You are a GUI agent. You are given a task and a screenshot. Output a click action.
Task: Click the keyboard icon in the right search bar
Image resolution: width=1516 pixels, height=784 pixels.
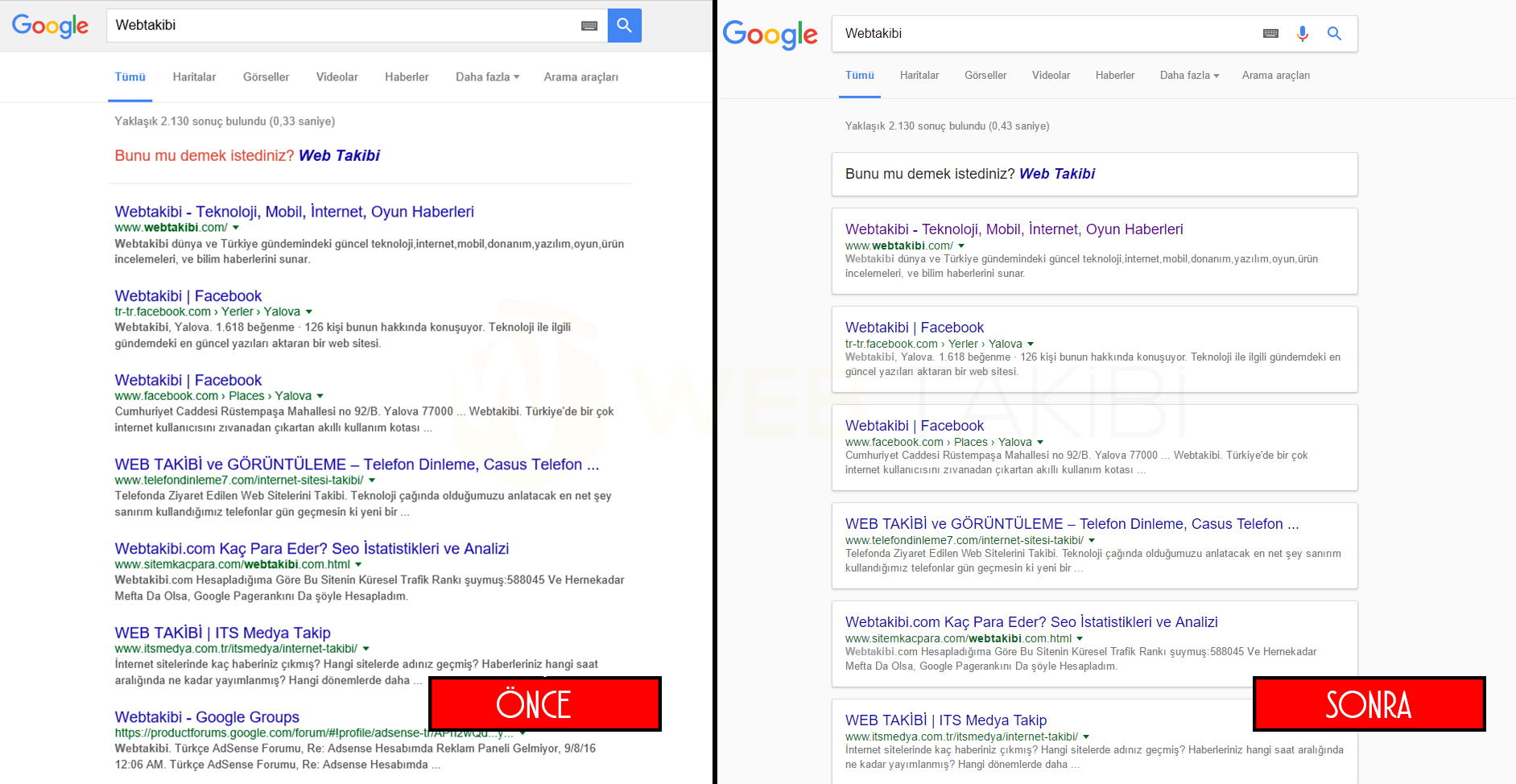[1270, 33]
